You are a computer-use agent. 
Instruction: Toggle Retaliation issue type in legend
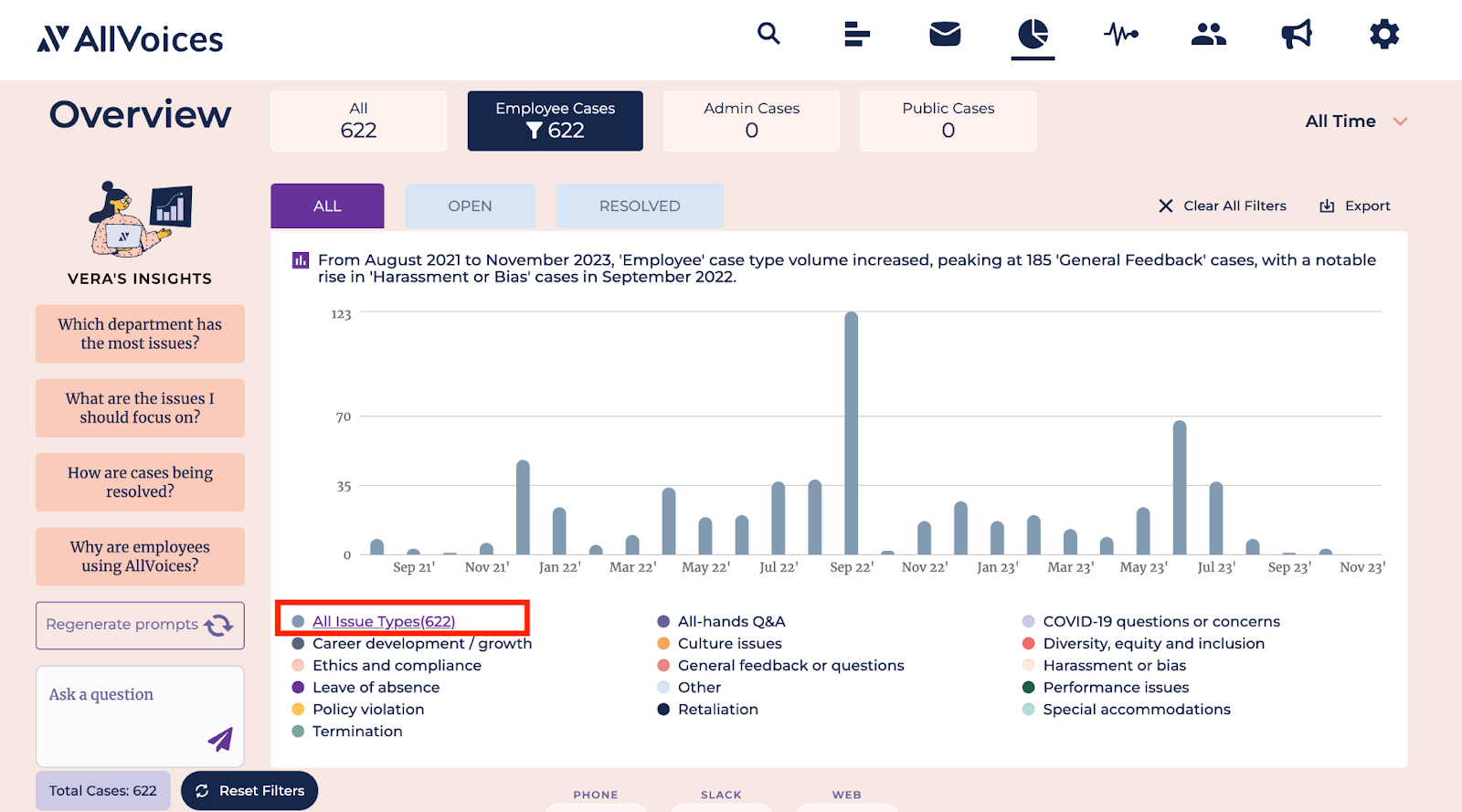click(717, 710)
